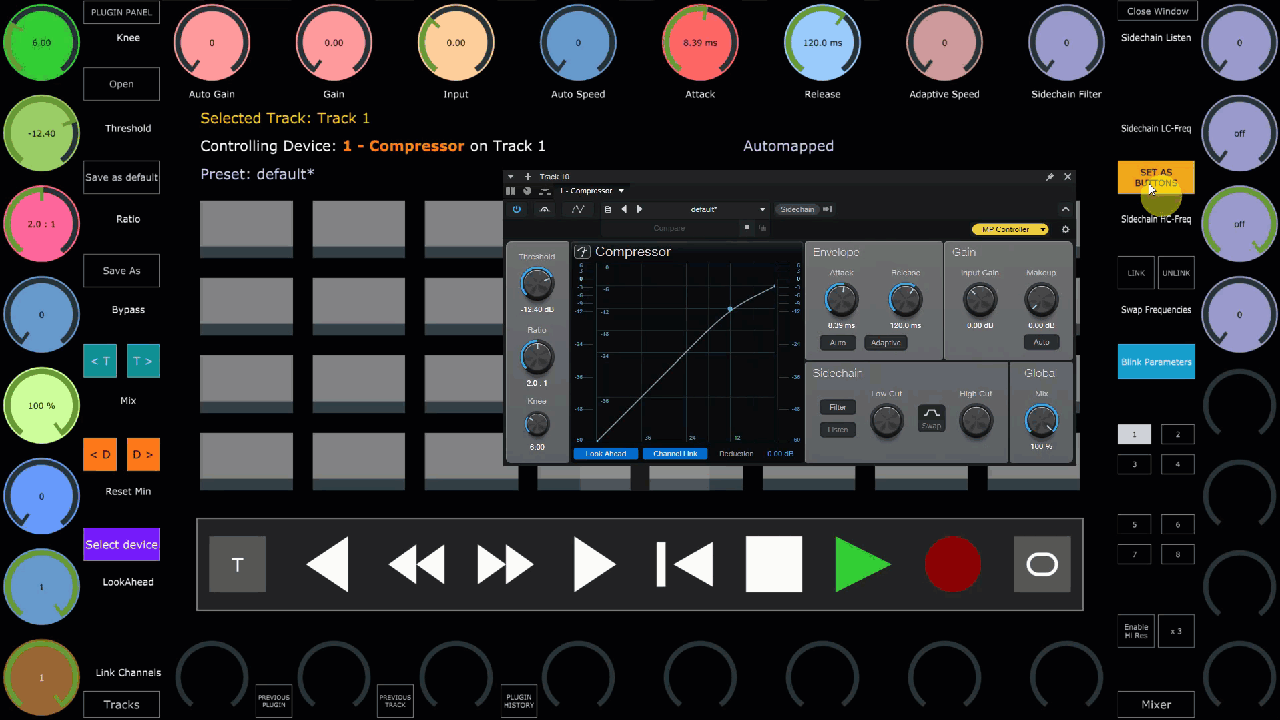
Task: Pin the plugin window with the pin icon
Action: (1050, 176)
